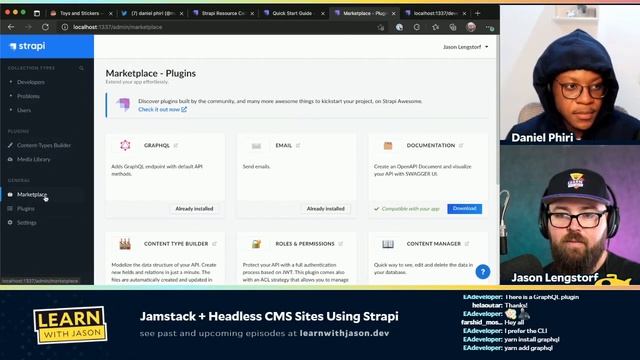Viewport: 640px width, 360px height.
Task: Go forward using browser forward arrow
Action: pos(28,27)
